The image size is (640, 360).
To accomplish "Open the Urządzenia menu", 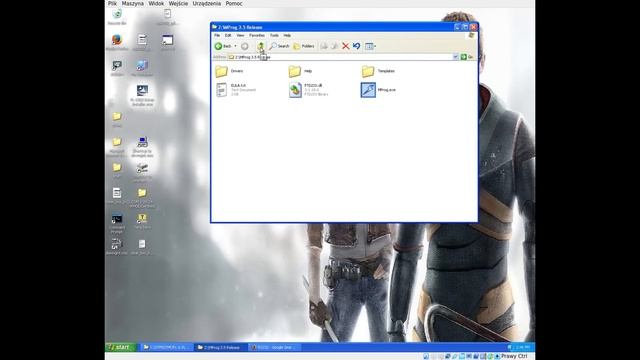I will pos(207,3).
